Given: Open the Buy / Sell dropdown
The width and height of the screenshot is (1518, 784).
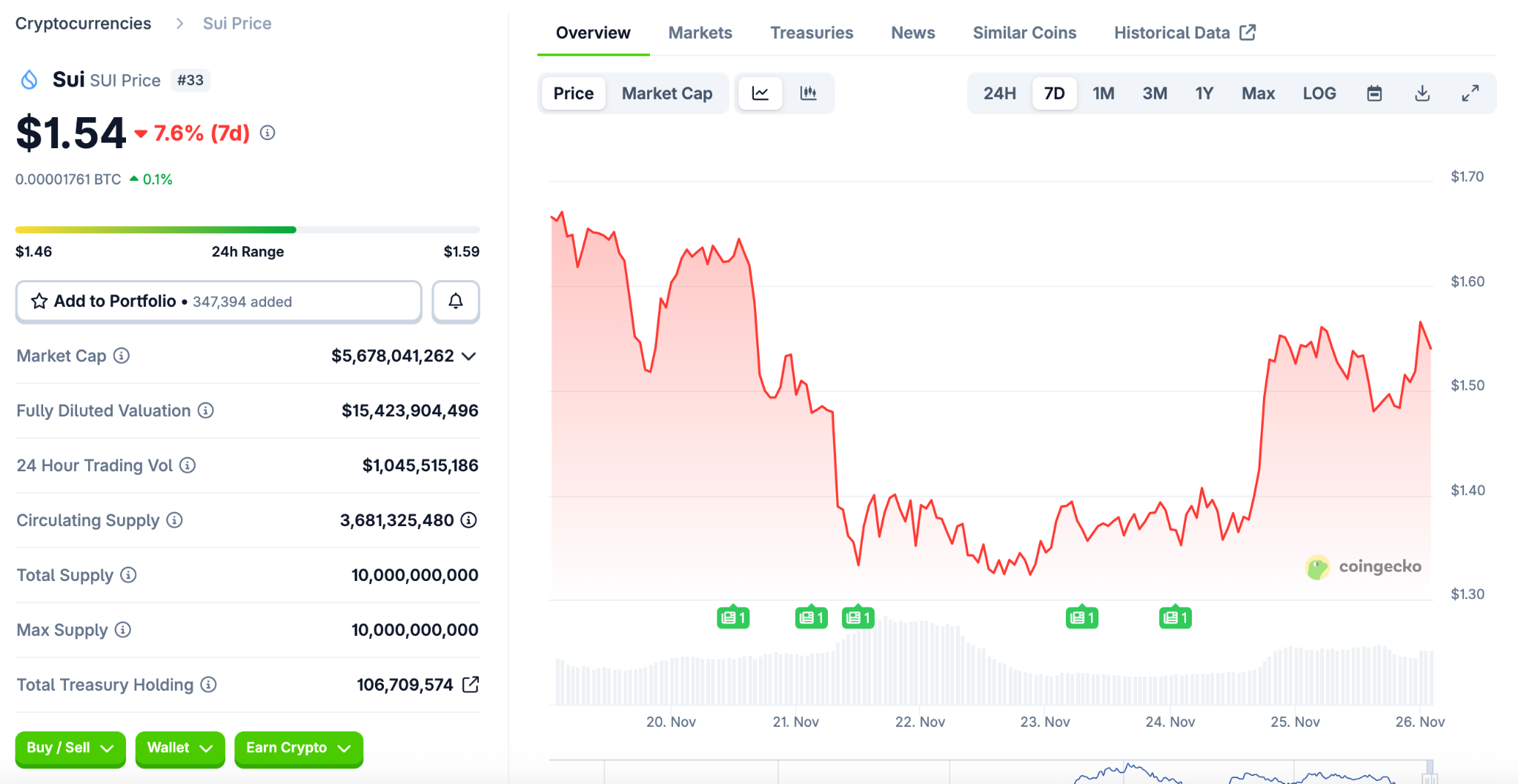Looking at the screenshot, I should coord(70,748).
